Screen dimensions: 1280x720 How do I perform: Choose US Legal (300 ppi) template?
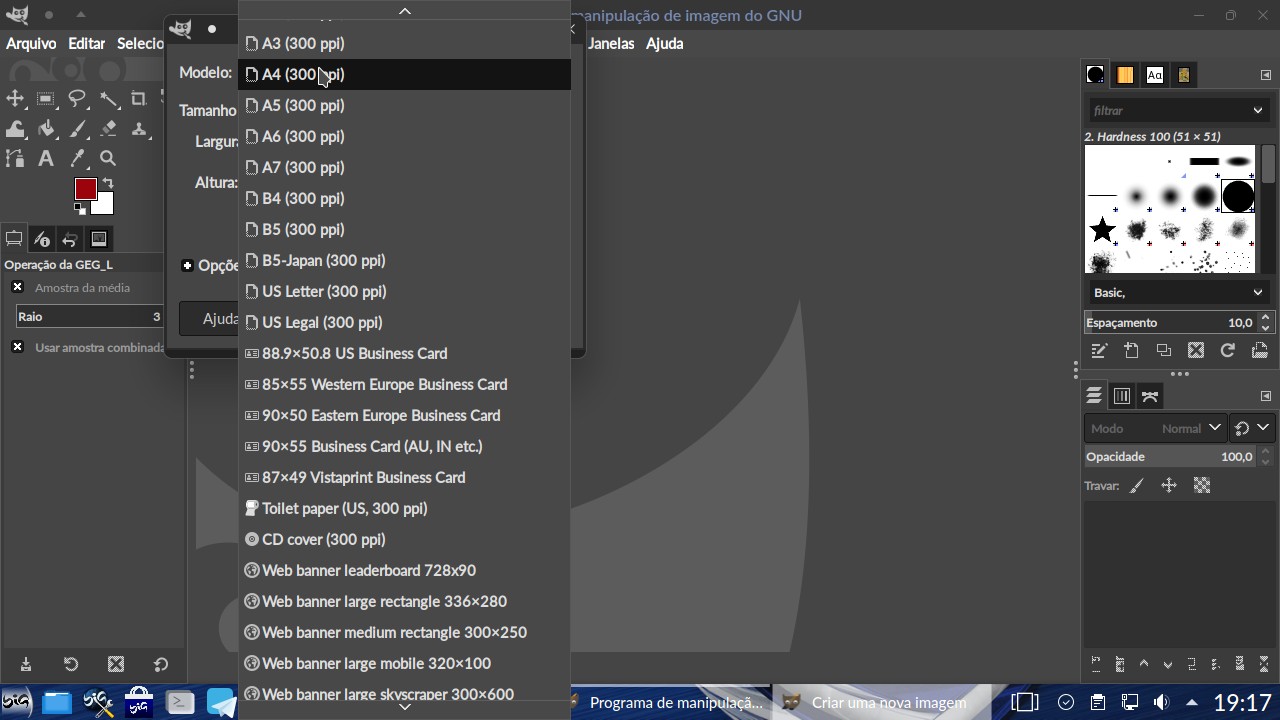[404, 322]
